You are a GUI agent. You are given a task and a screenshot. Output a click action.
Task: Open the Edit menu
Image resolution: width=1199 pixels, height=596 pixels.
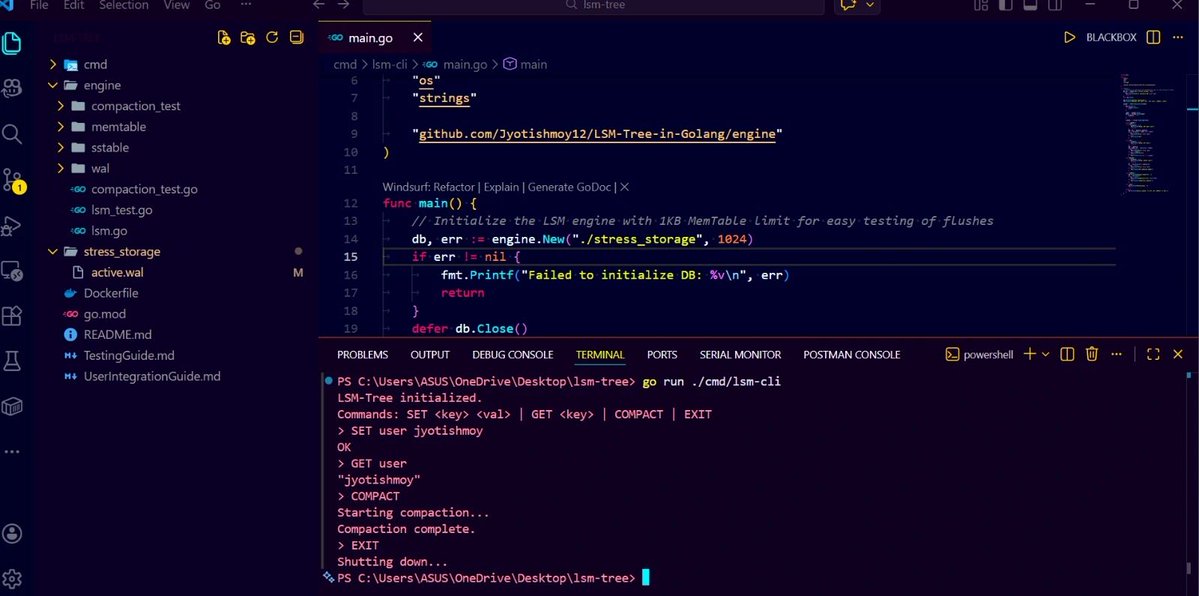[x=74, y=5]
